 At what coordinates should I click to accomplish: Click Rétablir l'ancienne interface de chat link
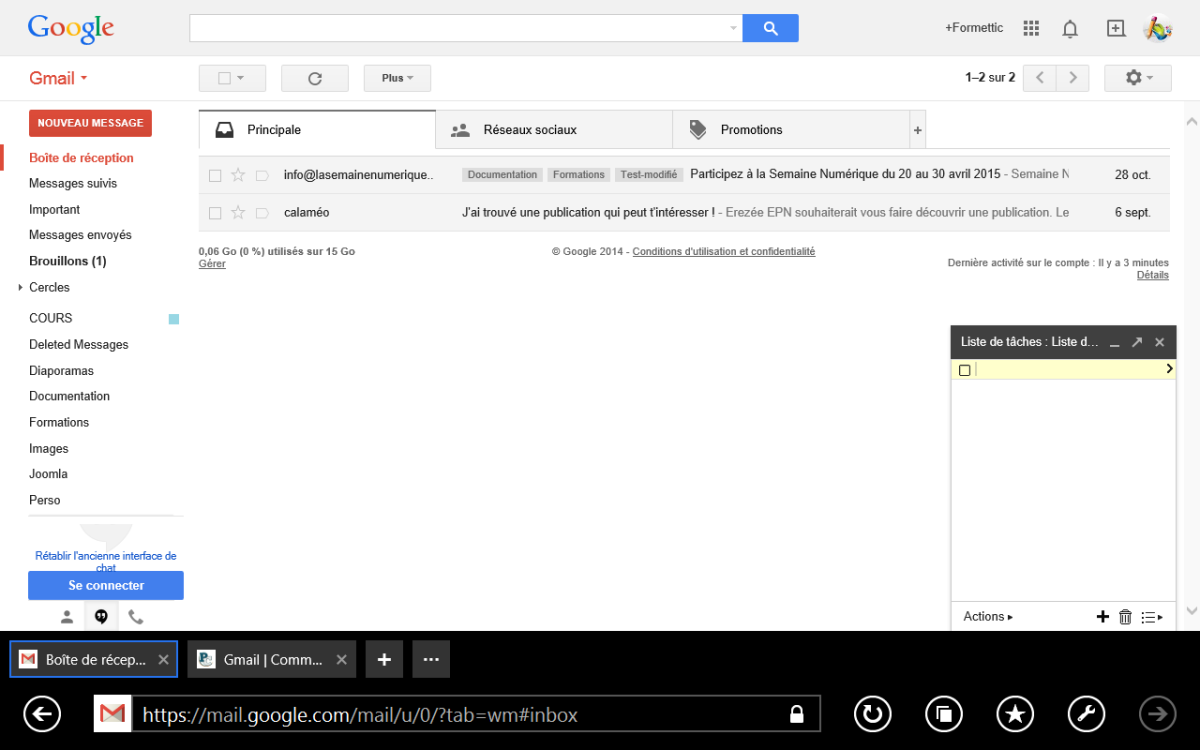106,561
